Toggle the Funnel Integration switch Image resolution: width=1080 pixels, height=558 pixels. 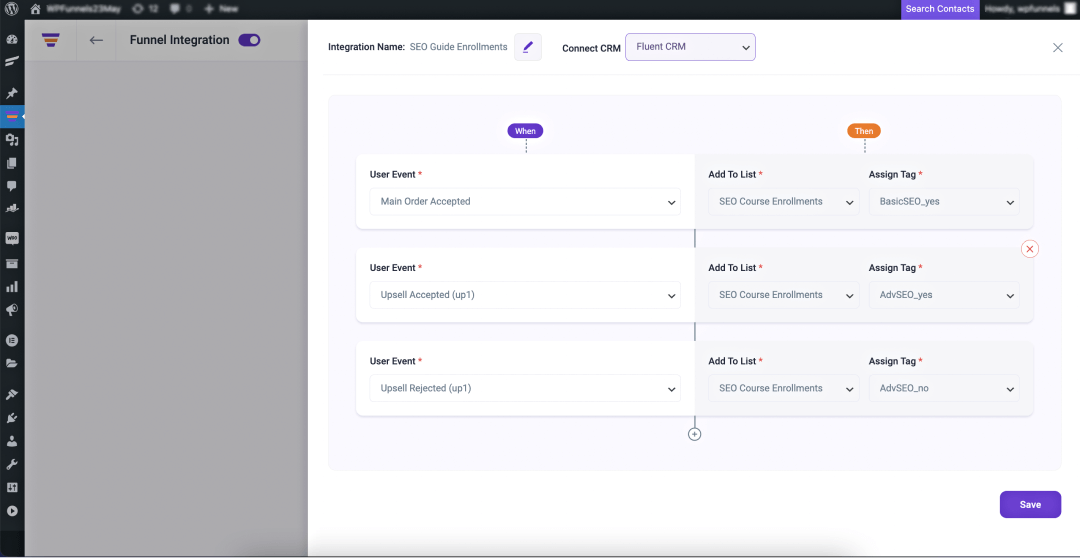(x=249, y=40)
